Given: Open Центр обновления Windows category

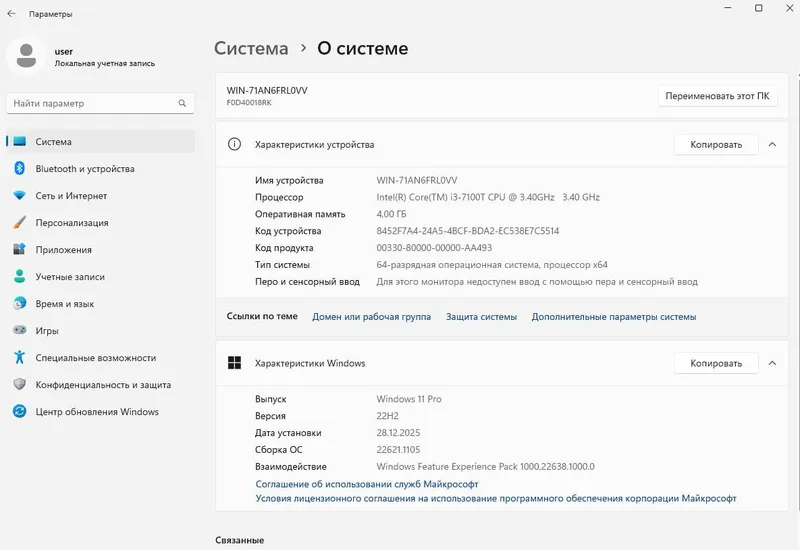Looking at the screenshot, I should tap(101, 412).
